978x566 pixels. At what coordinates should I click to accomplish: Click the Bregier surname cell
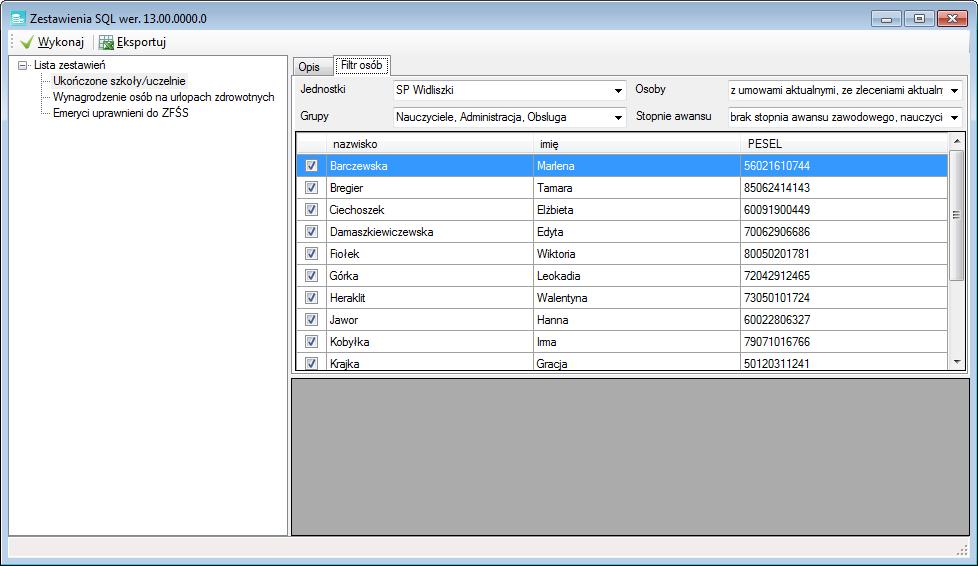tap(430, 188)
